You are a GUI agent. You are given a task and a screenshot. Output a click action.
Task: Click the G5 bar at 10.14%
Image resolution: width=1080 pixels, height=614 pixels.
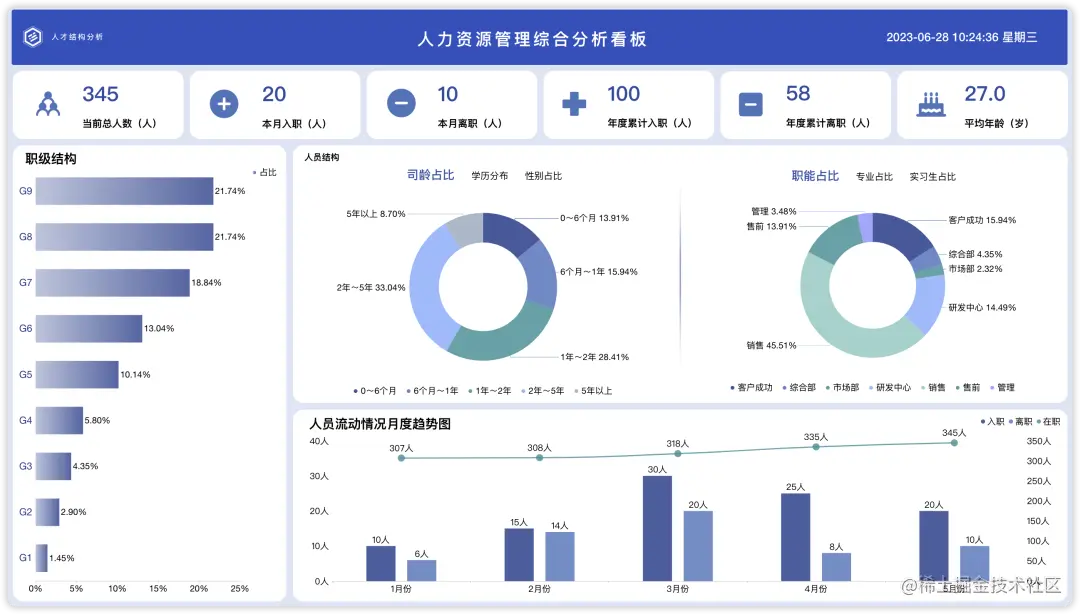(x=77, y=374)
